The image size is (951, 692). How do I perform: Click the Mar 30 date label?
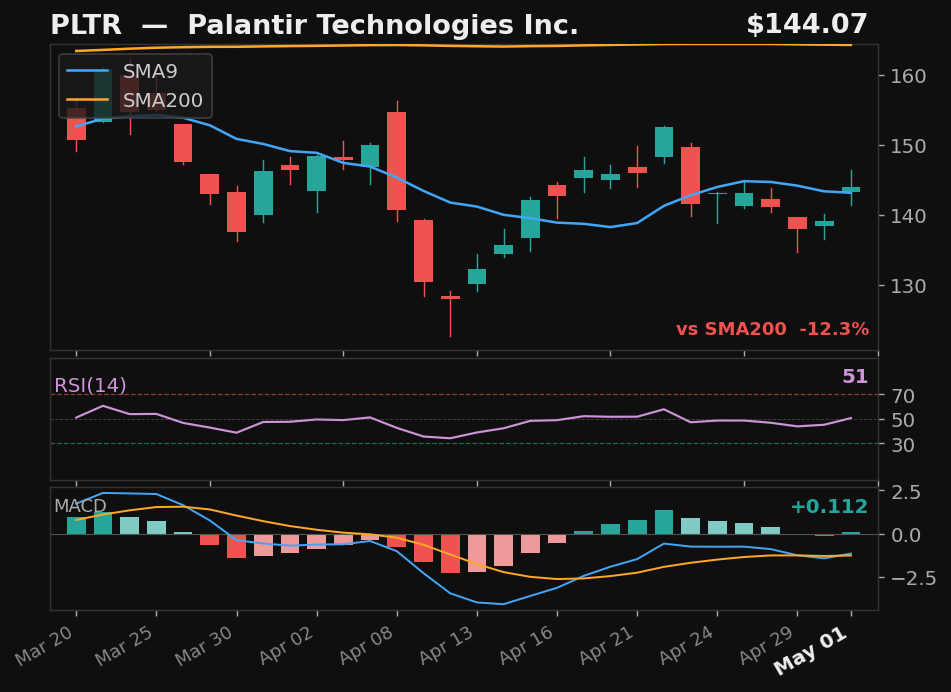click(206, 645)
